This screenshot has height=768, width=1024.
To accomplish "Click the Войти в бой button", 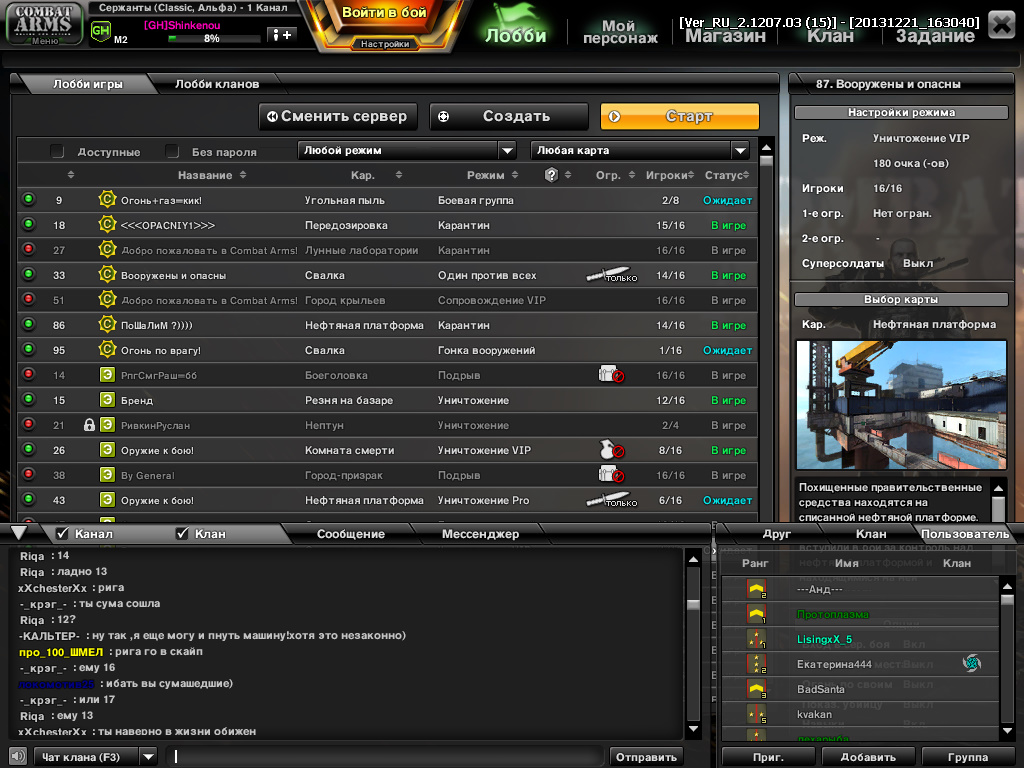I will 384,13.
